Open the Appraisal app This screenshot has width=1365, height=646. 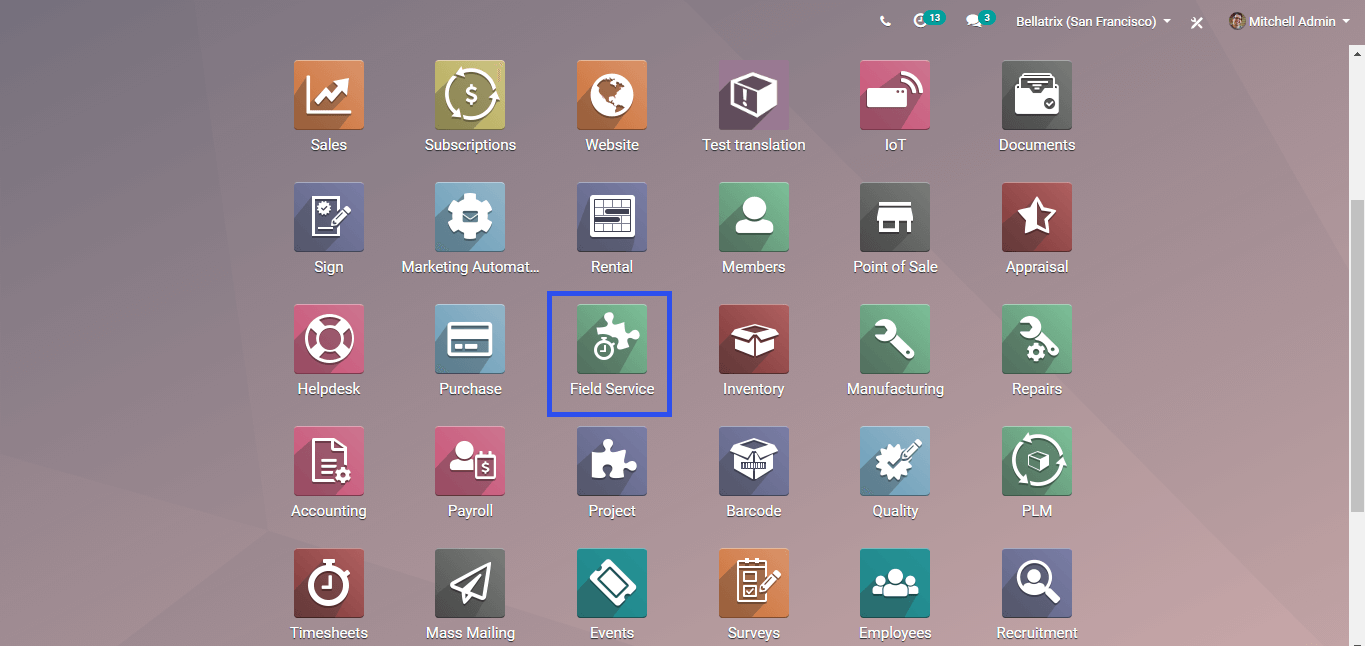coord(1037,217)
